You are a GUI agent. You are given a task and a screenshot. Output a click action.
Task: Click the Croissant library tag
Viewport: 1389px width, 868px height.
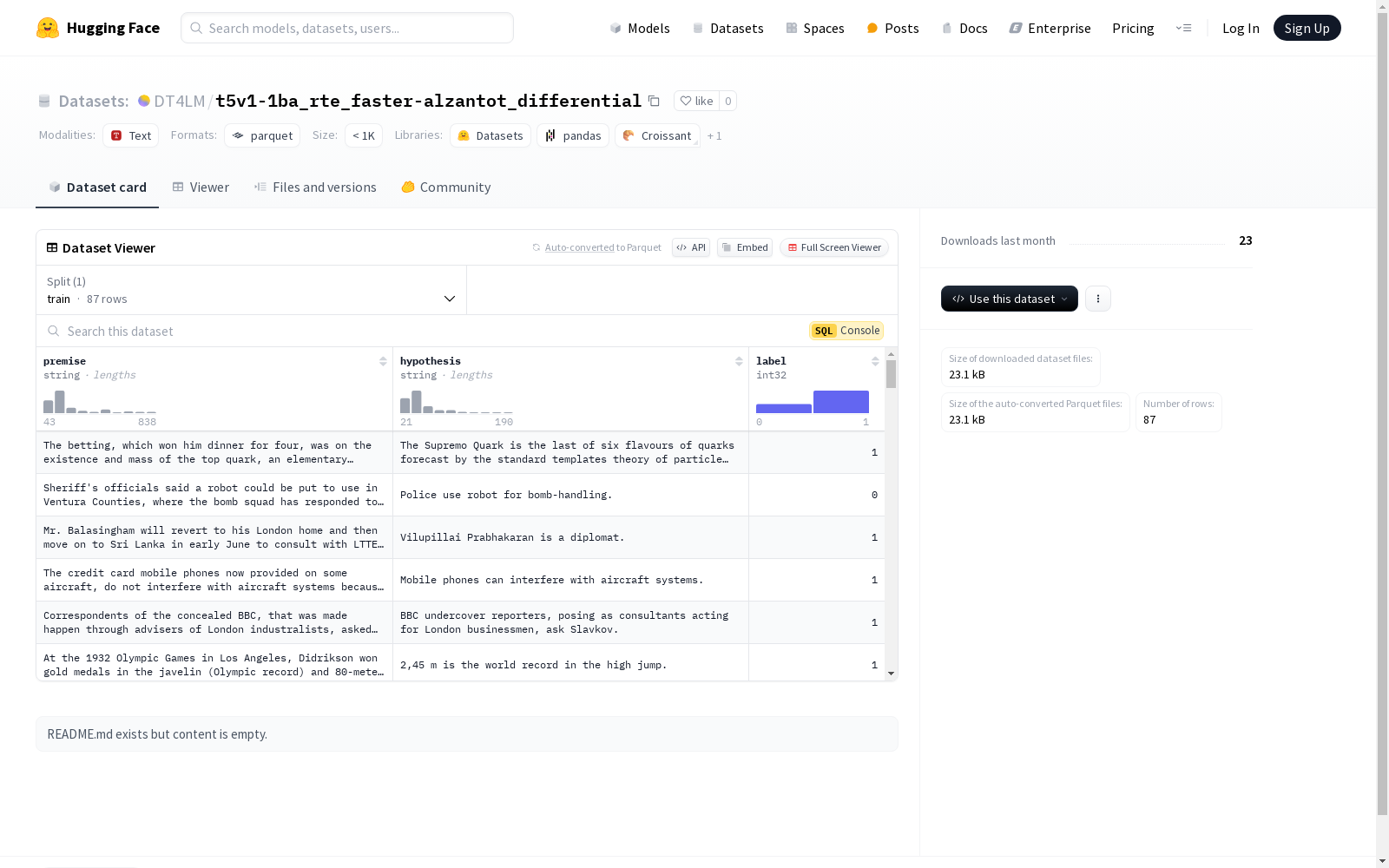point(657,135)
